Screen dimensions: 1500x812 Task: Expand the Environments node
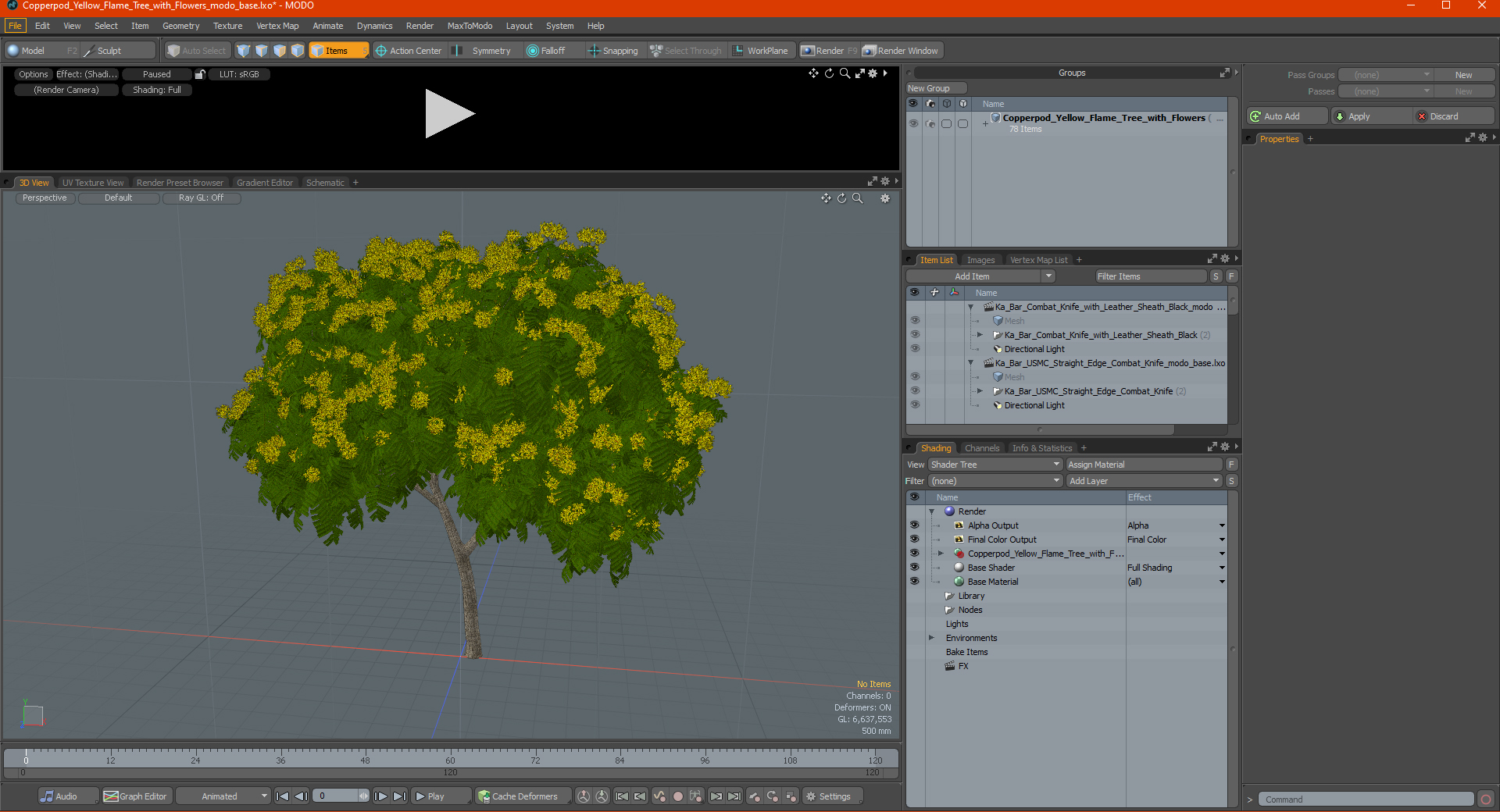(931, 638)
